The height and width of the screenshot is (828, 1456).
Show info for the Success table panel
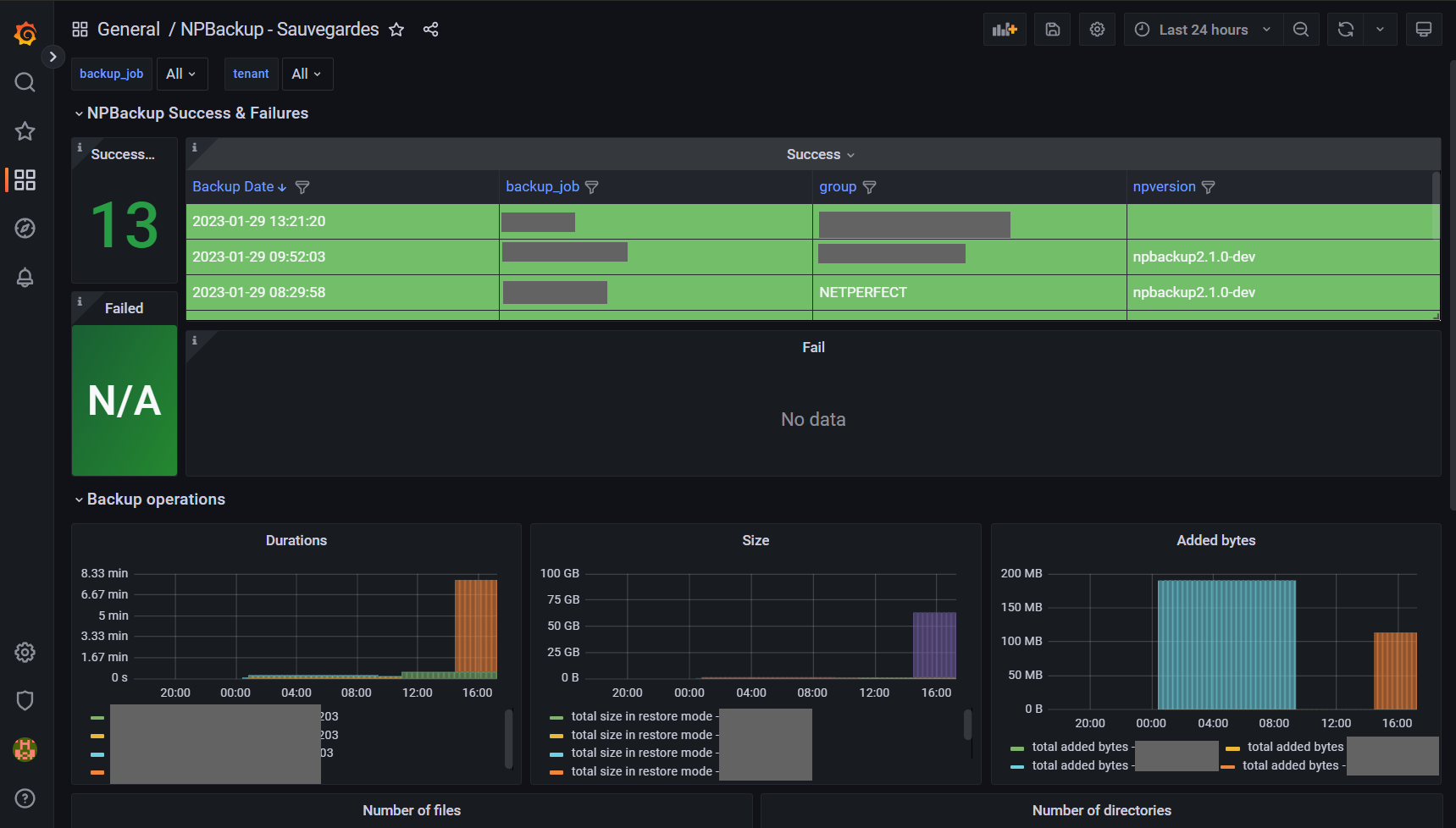tap(195, 147)
